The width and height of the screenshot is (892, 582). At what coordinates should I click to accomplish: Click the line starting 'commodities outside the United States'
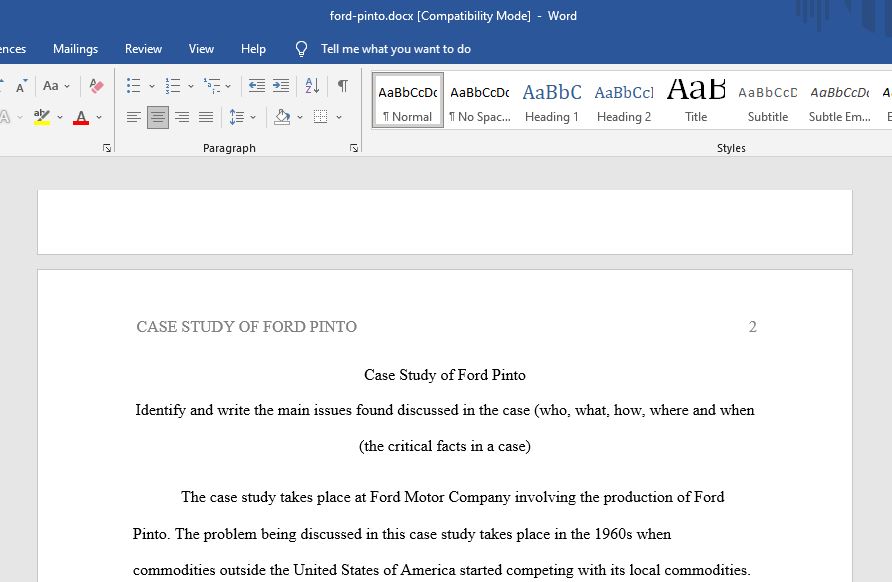(x=442, y=570)
